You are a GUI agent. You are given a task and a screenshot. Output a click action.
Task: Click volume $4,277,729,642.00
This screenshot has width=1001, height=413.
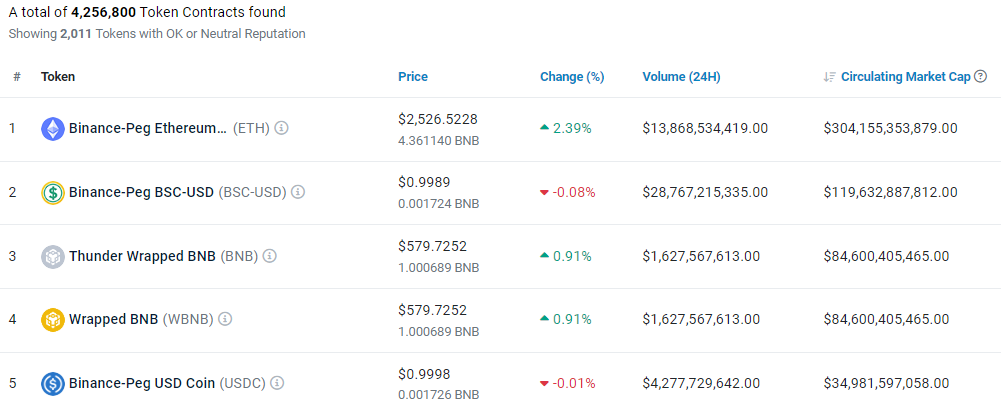pos(701,384)
